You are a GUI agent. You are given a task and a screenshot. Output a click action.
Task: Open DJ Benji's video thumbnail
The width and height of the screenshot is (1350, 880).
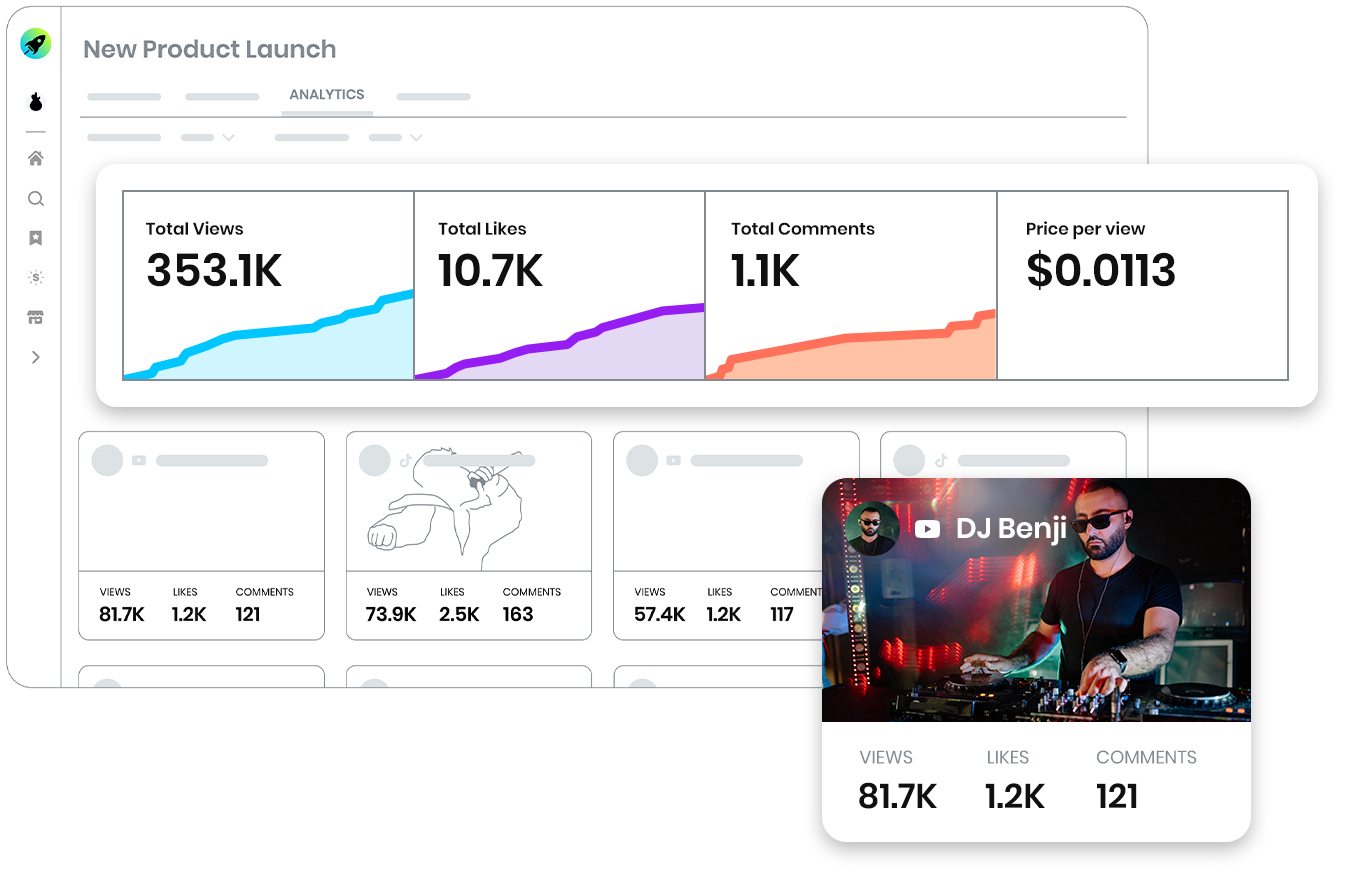coord(1036,600)
